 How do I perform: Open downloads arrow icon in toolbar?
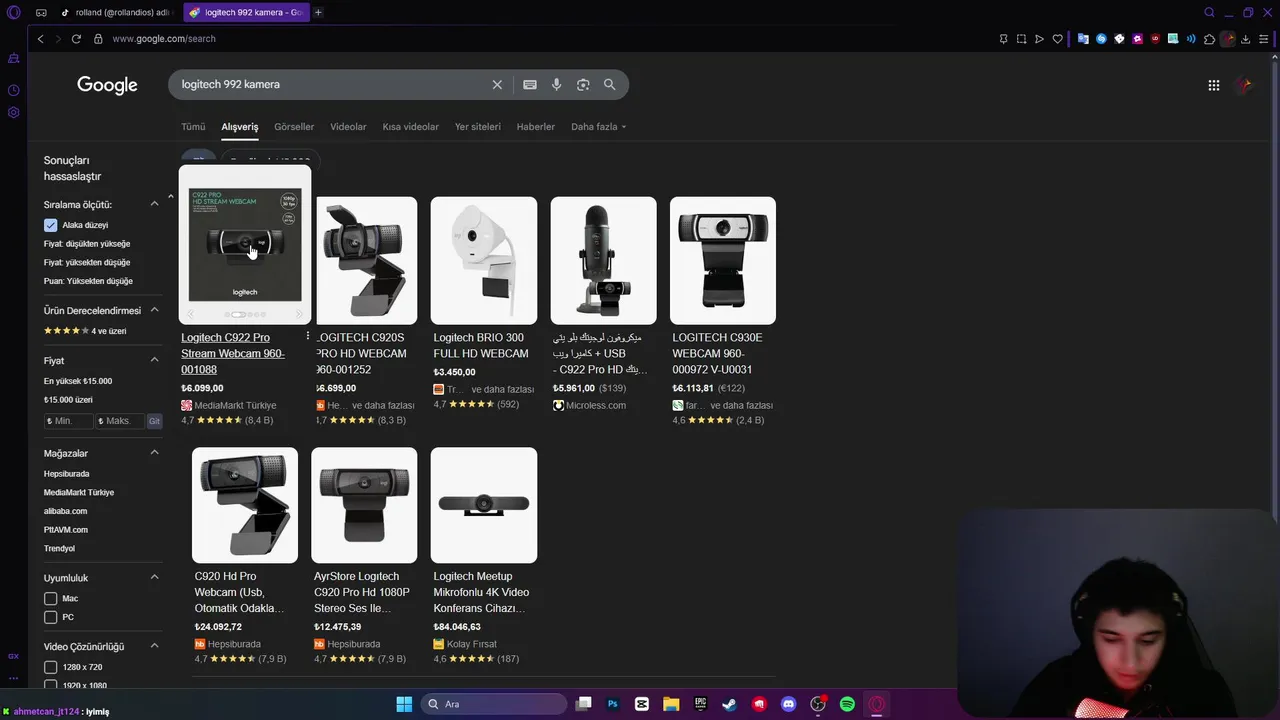1246,39
